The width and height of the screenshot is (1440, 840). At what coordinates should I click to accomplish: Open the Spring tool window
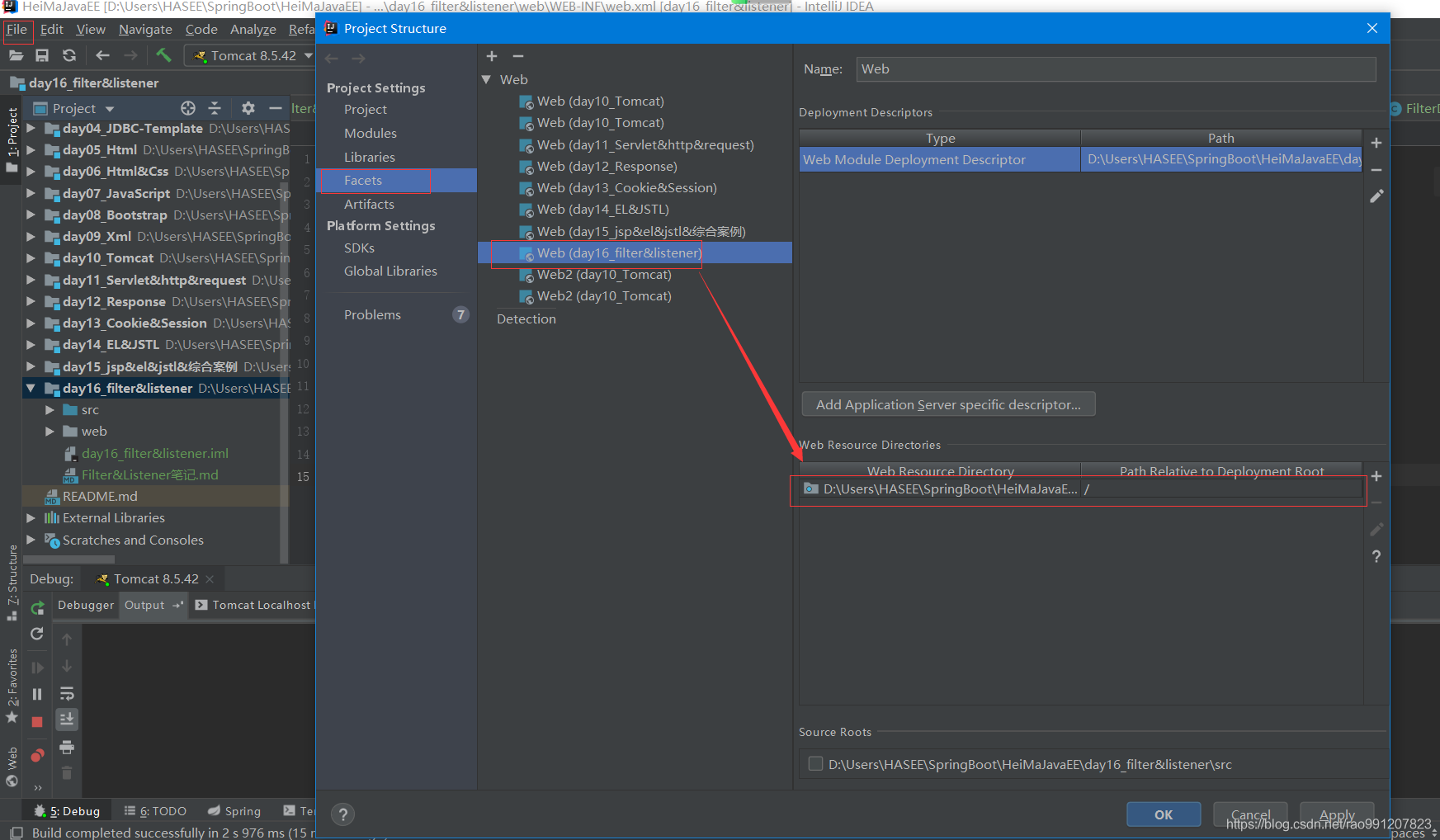pos(234,811)
